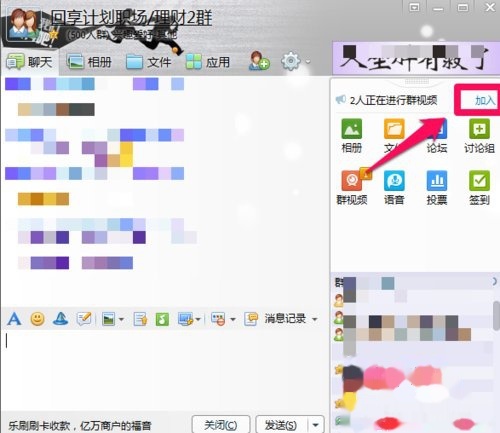Open the 签到 check-in icon
Screen dimensions: 500x433
click(x=479, y=187)
